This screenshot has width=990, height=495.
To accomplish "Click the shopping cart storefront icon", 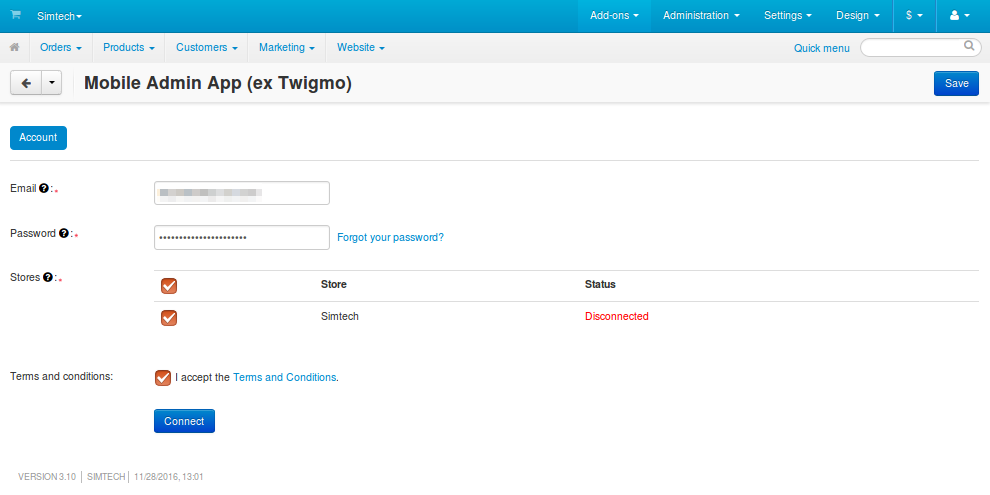I will coord(16,15).
